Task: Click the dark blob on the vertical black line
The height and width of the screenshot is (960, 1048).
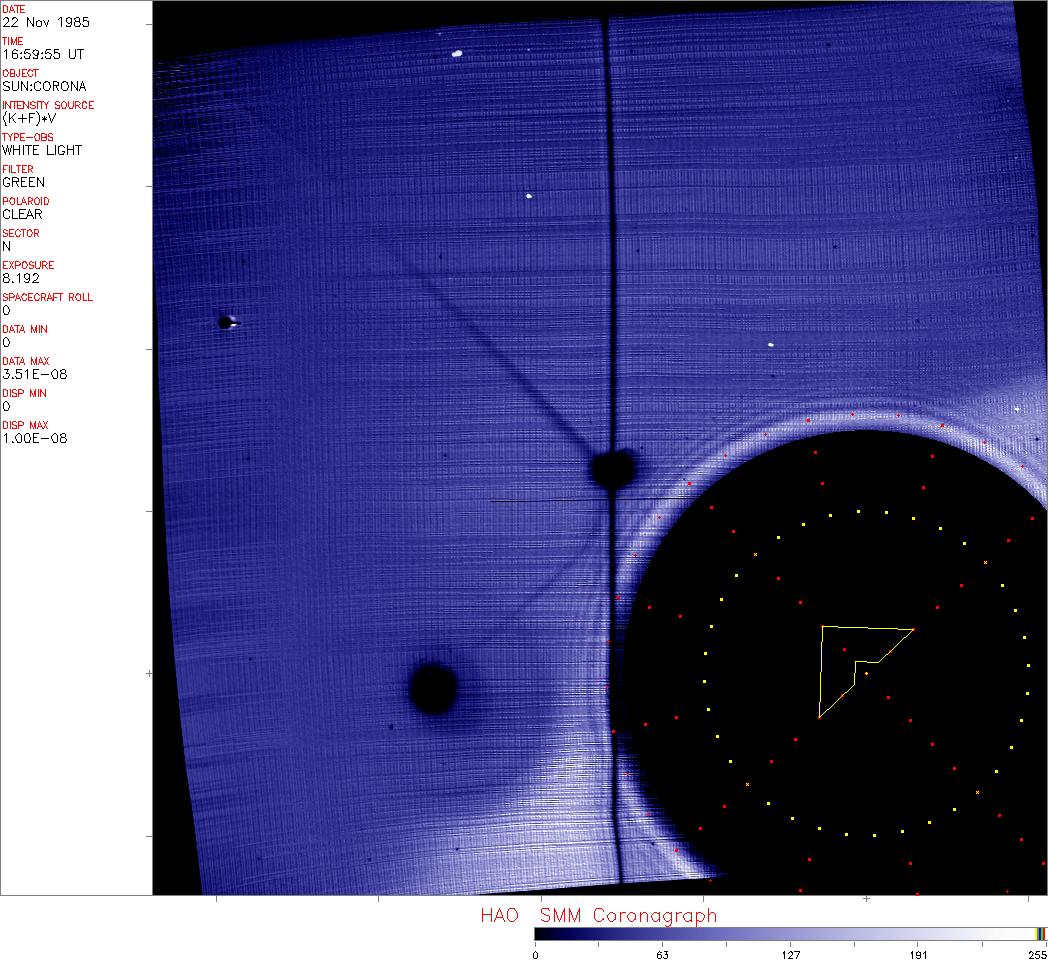Action: 612,468
